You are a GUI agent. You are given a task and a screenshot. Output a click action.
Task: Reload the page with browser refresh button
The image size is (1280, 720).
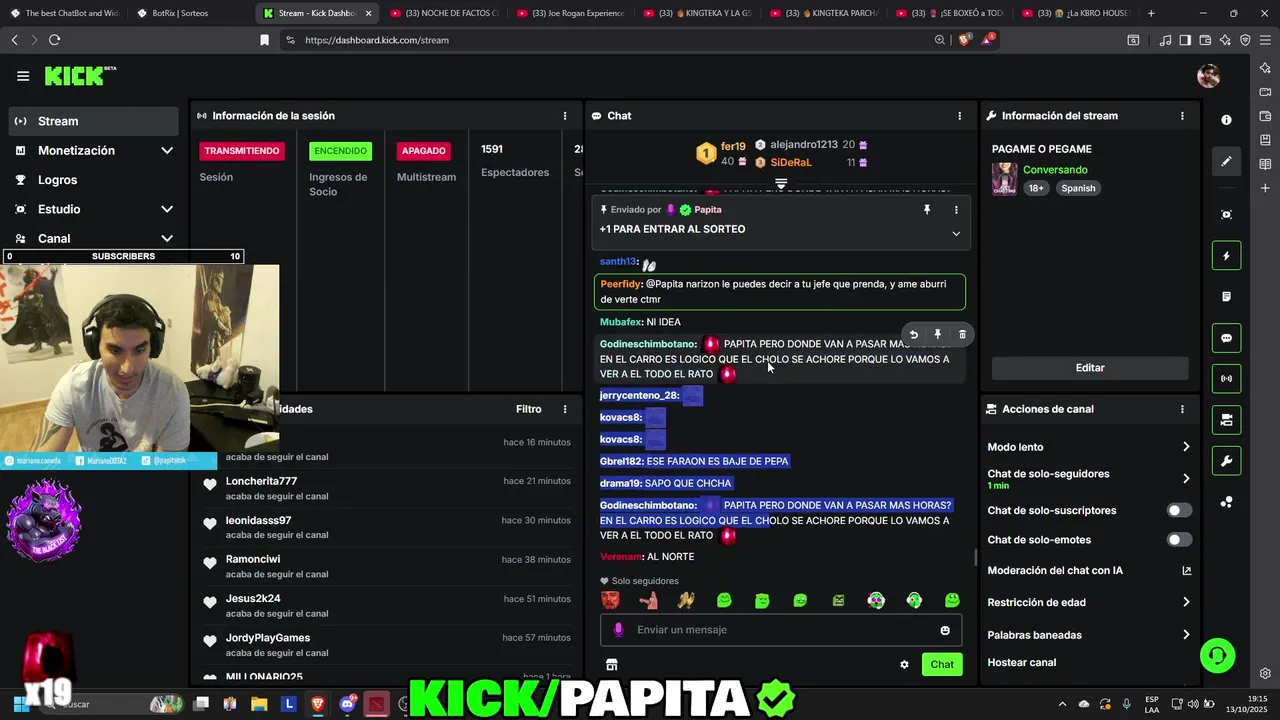click(54, 40)
